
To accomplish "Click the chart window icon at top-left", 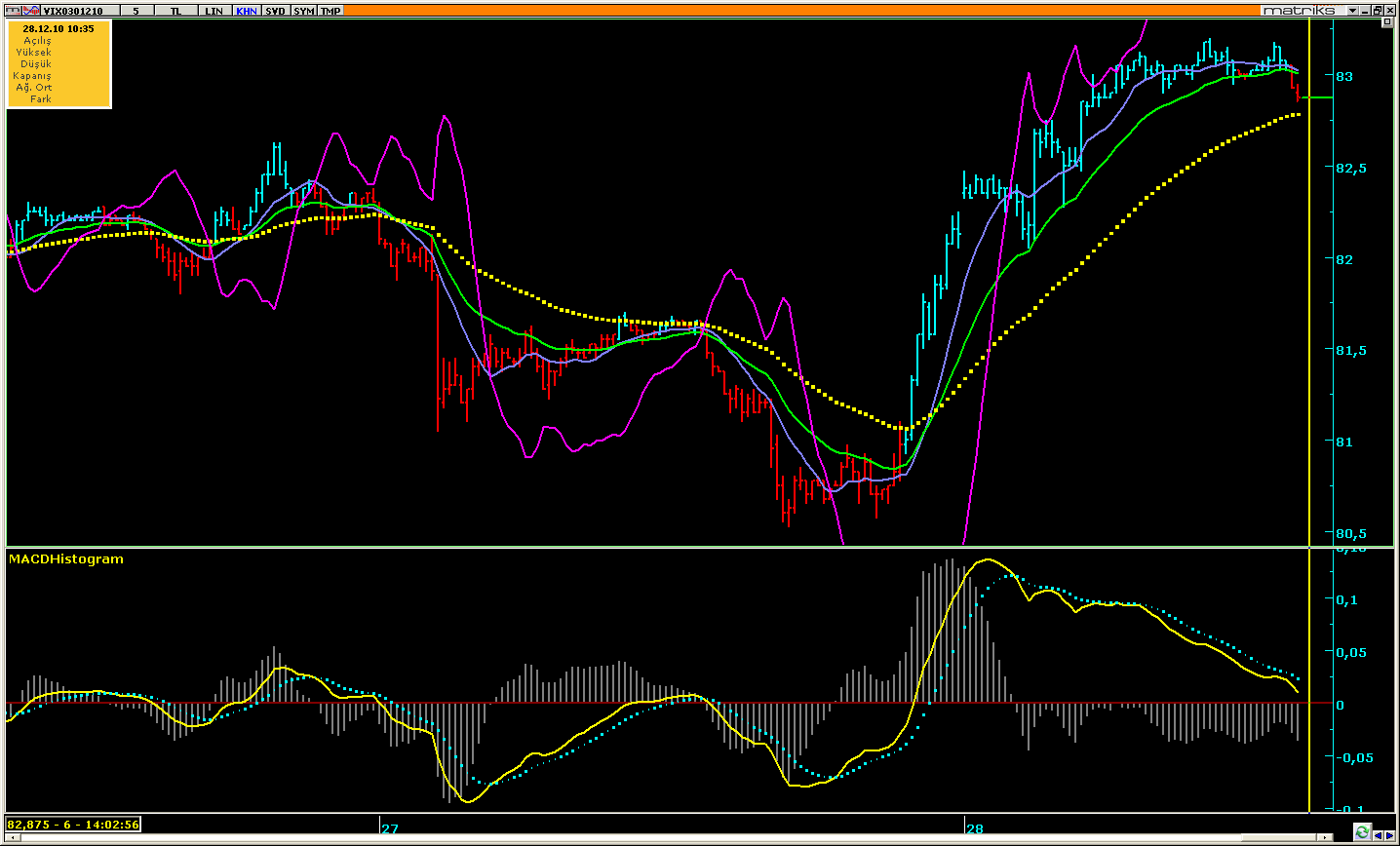I will [15, 11].
